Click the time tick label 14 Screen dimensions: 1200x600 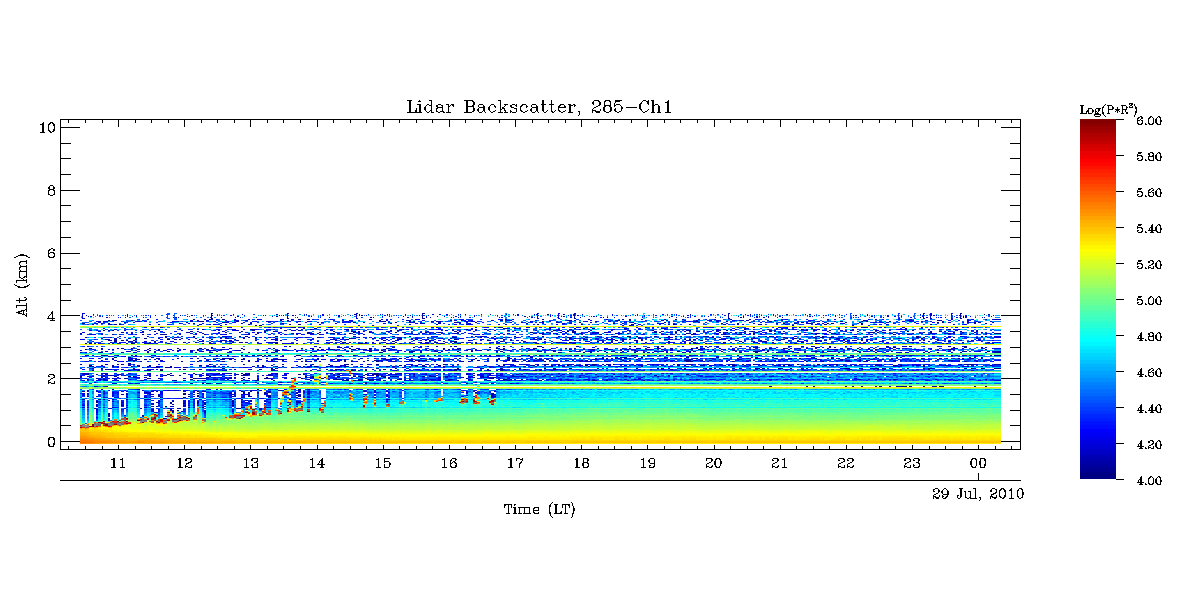(x=316, y=463)
